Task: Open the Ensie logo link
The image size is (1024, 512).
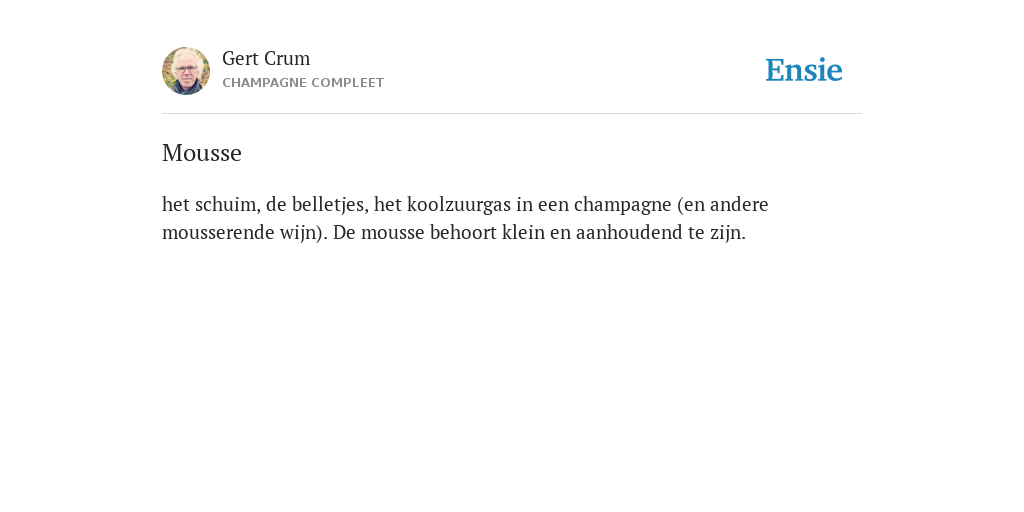Action: click(x=804, y=70)
